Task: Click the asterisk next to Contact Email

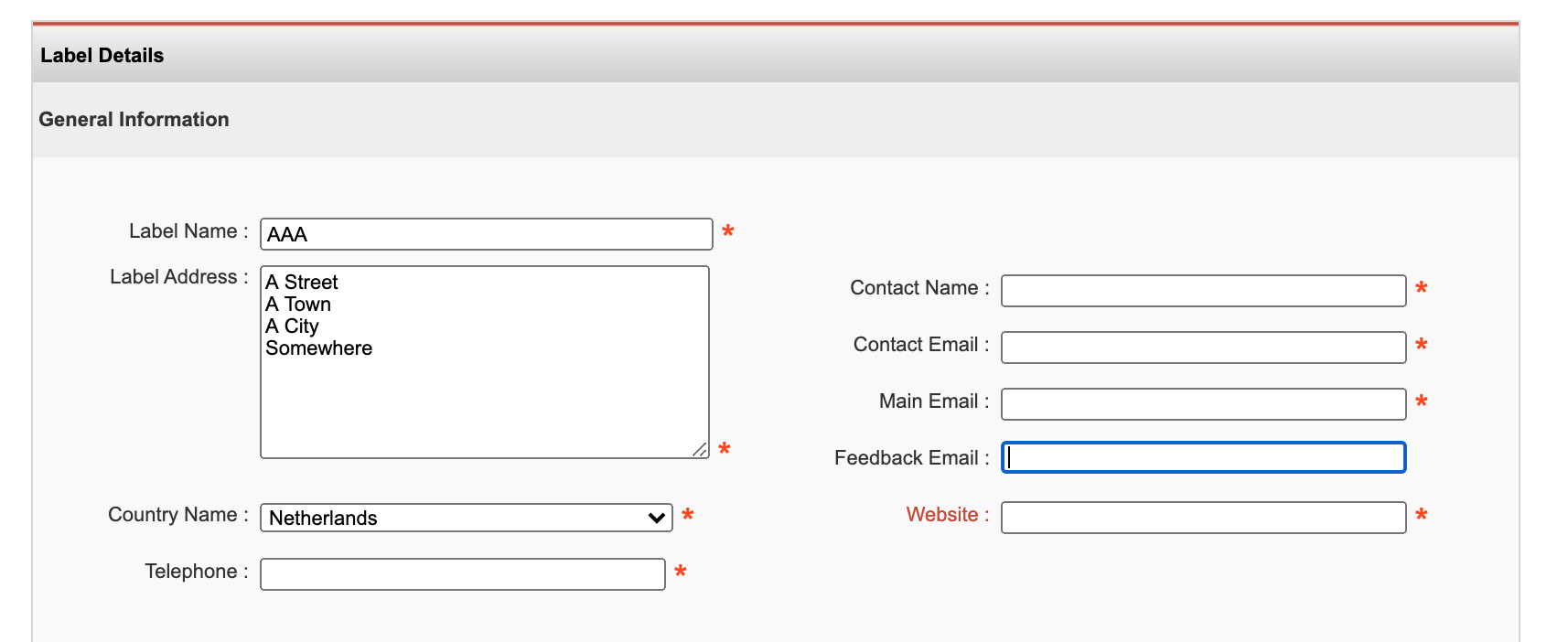Action: click(x=1422, y=345)
